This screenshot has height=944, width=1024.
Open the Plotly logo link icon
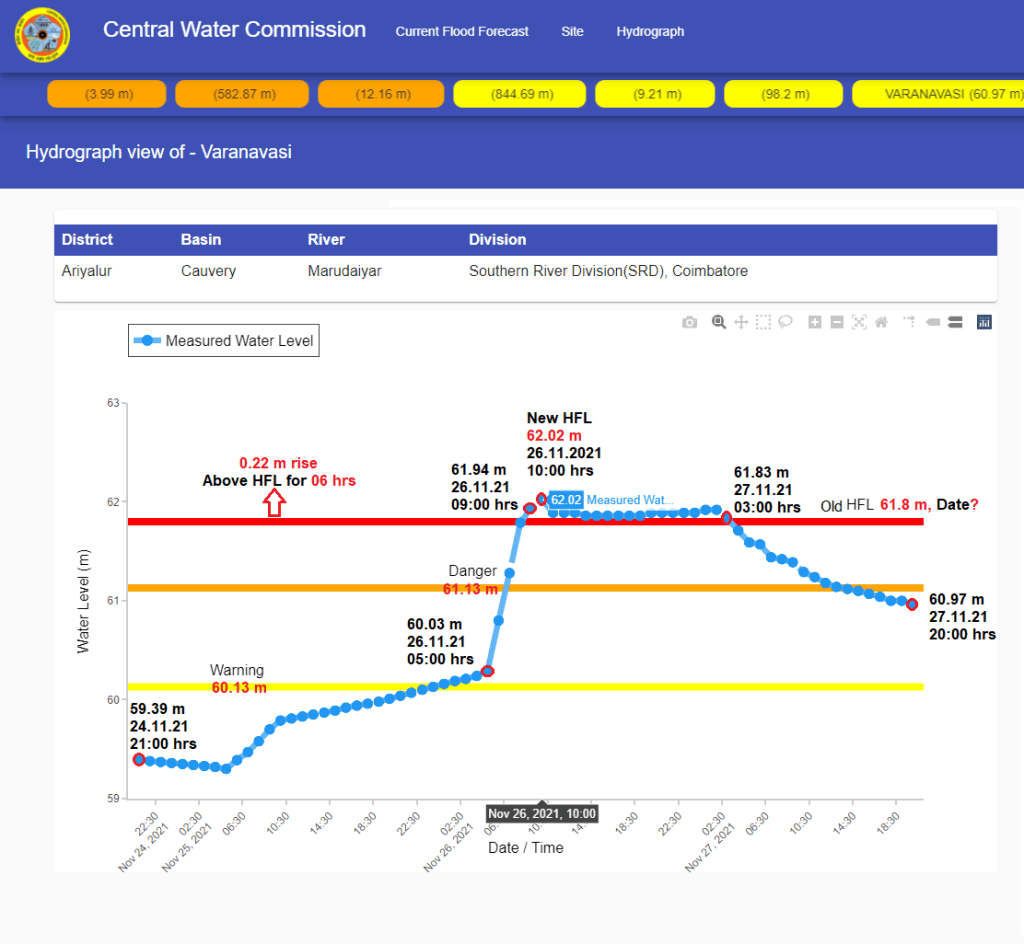coord(983,322)
